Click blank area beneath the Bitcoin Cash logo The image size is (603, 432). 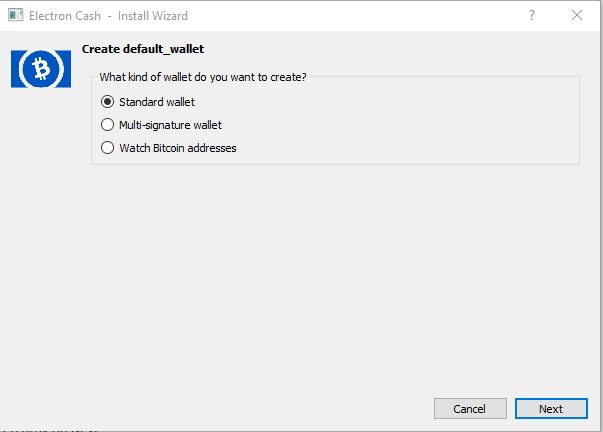pos(41,231)
